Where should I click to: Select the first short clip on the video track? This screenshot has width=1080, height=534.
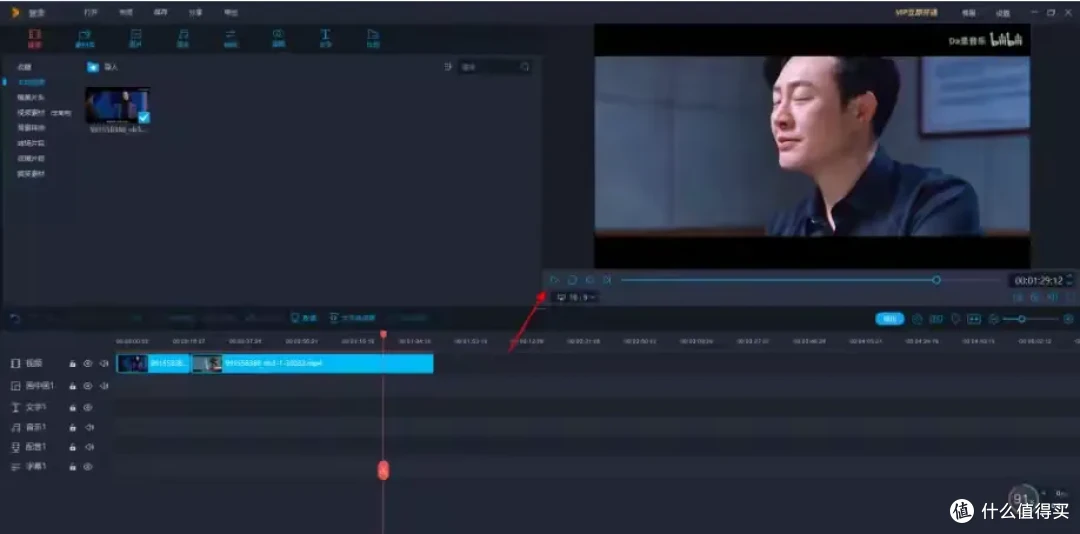pyautogui.click(x=153, y=363)
